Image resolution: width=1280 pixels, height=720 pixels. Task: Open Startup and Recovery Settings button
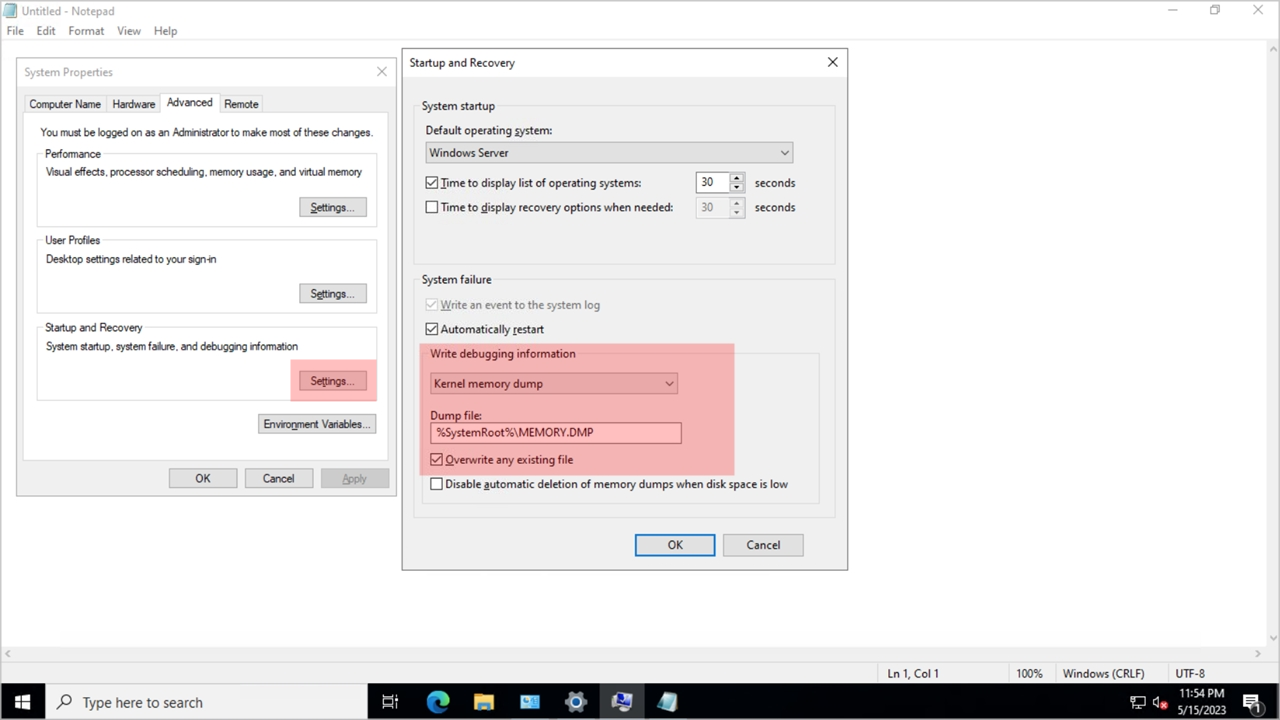click(333, 381)
